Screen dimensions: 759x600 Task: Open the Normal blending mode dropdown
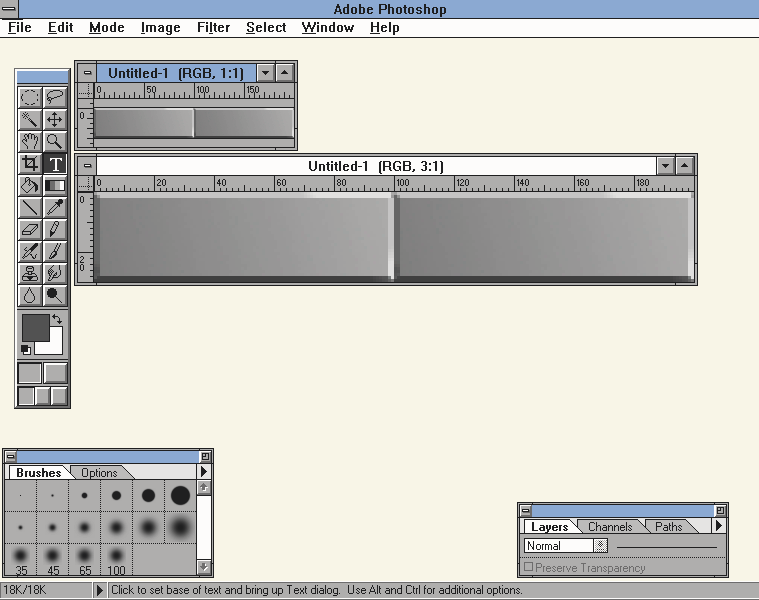(x=600, y=545)
